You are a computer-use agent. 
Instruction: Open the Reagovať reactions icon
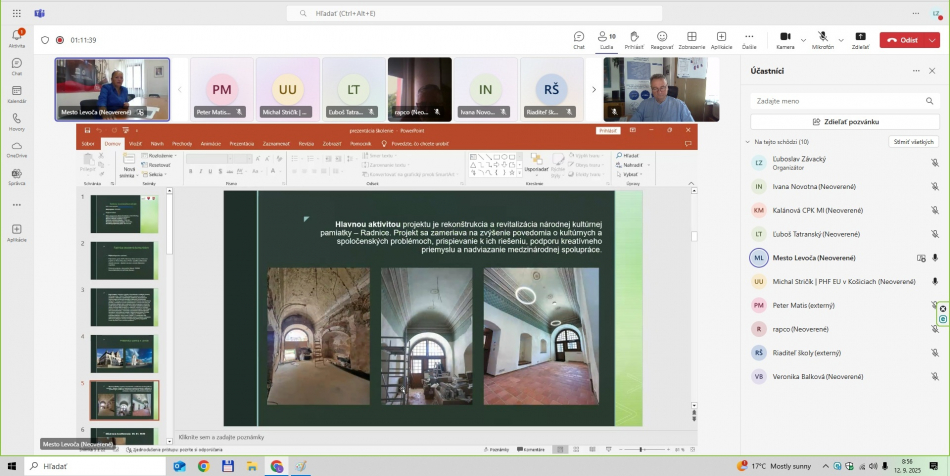662,39
